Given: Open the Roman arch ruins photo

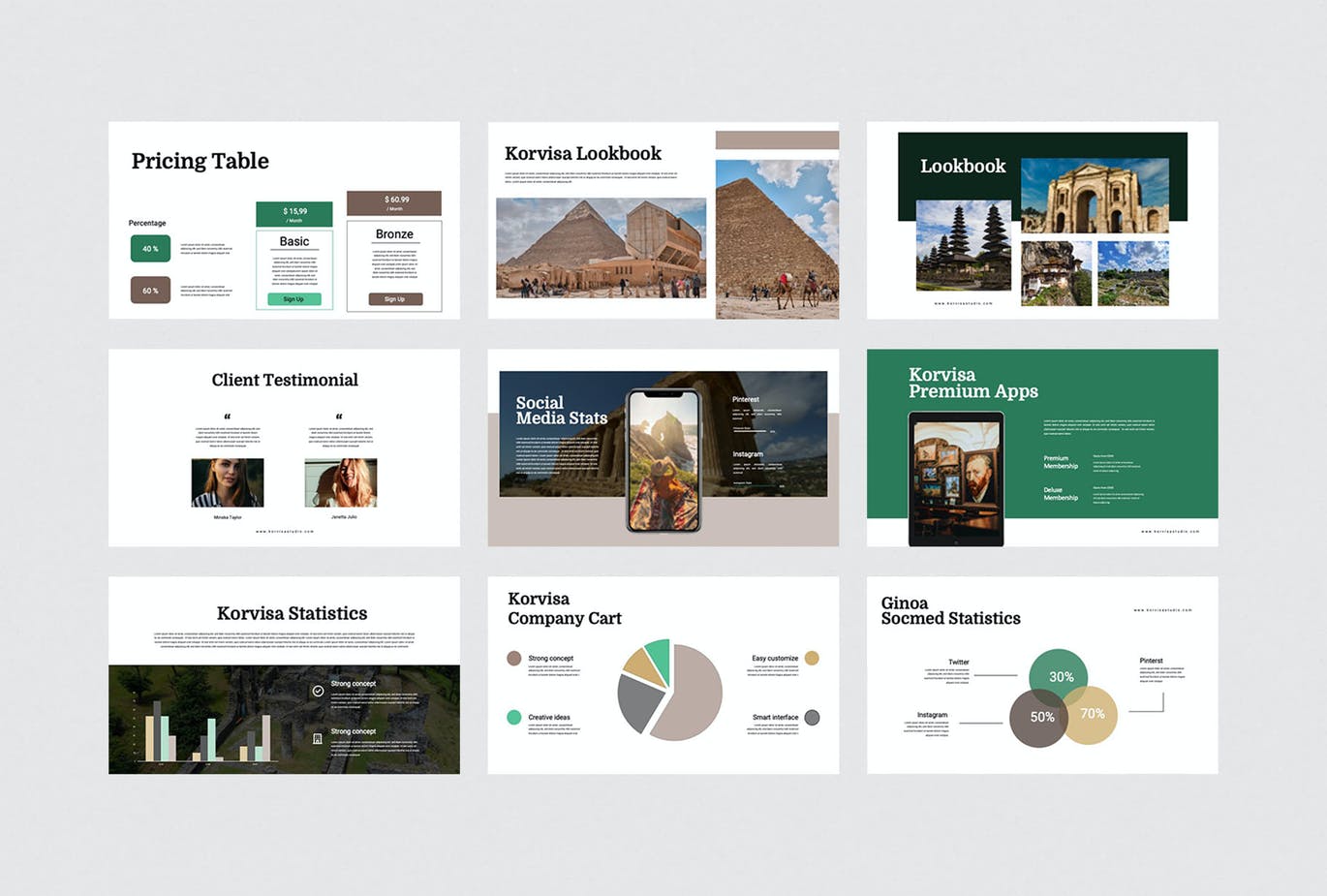Looking at the screenshot, I should pyautogui.click(x=1095, y=196).
